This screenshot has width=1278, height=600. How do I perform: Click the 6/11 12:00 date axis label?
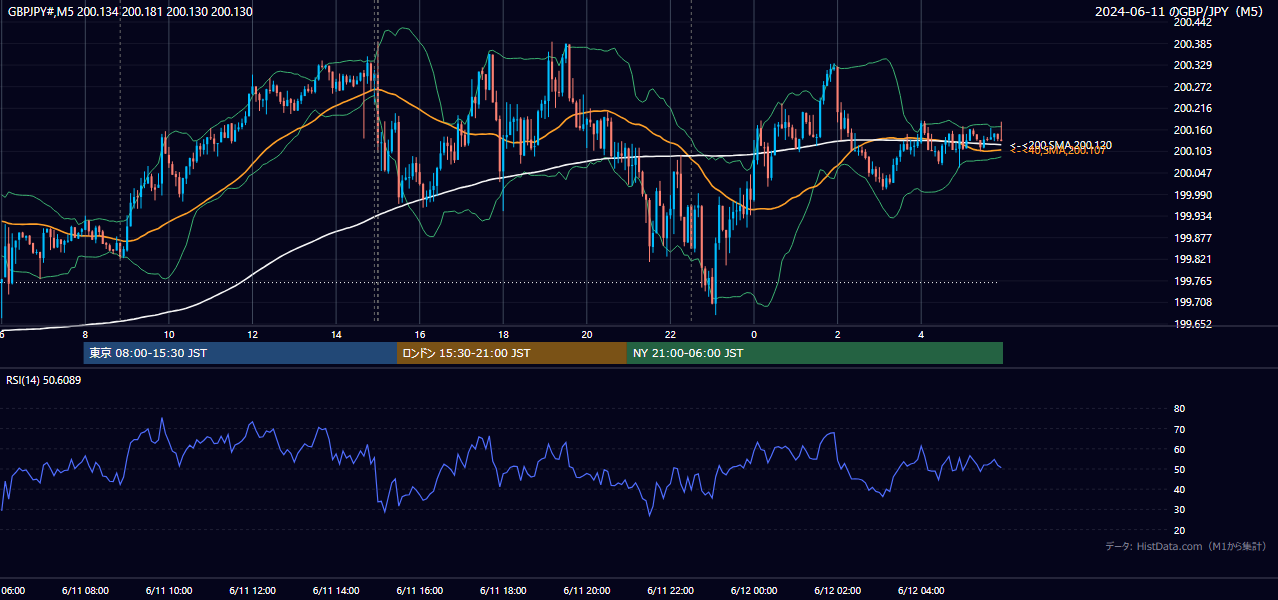[x=252, y=591]
